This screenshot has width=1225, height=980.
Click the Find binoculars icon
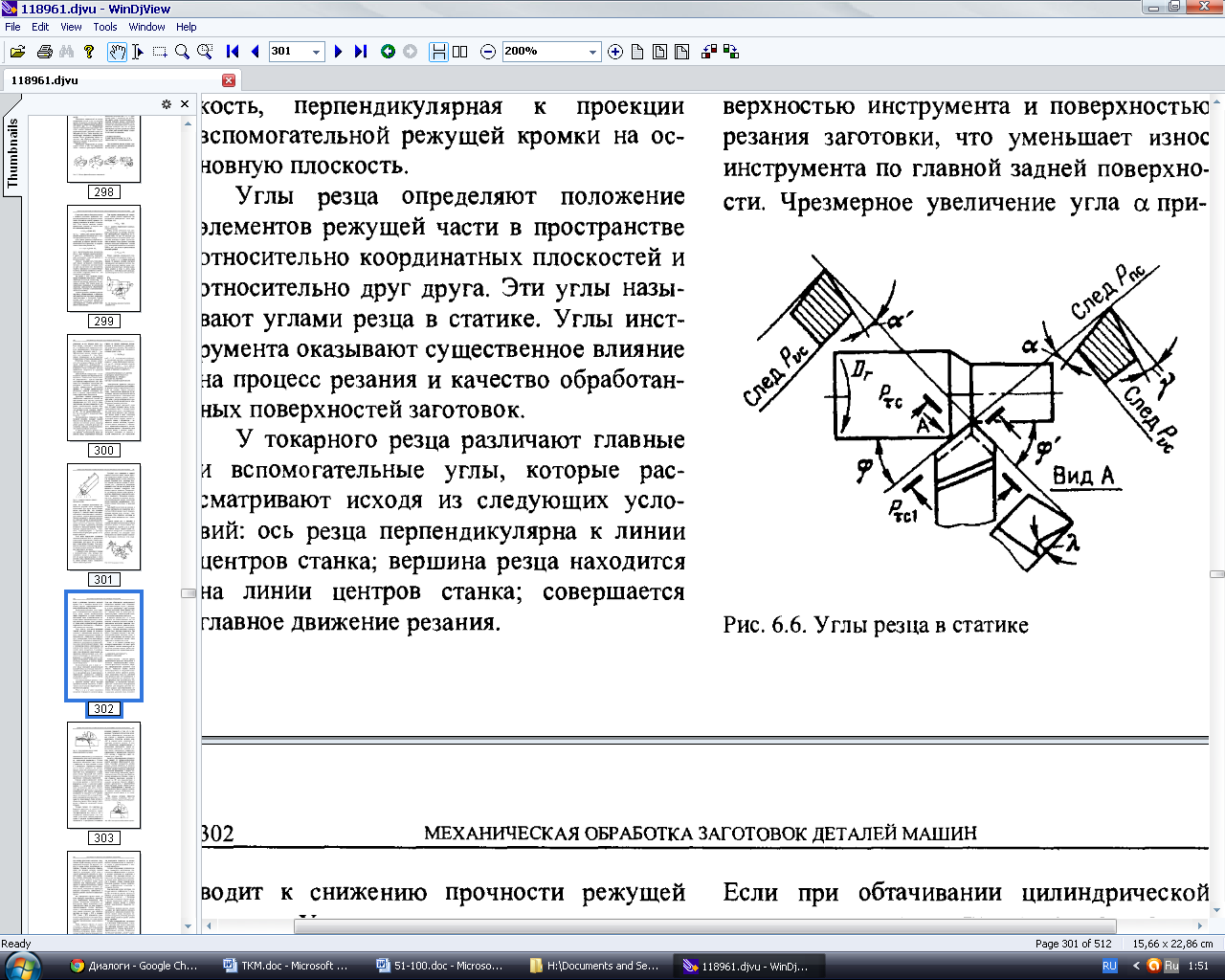(67, 52)
